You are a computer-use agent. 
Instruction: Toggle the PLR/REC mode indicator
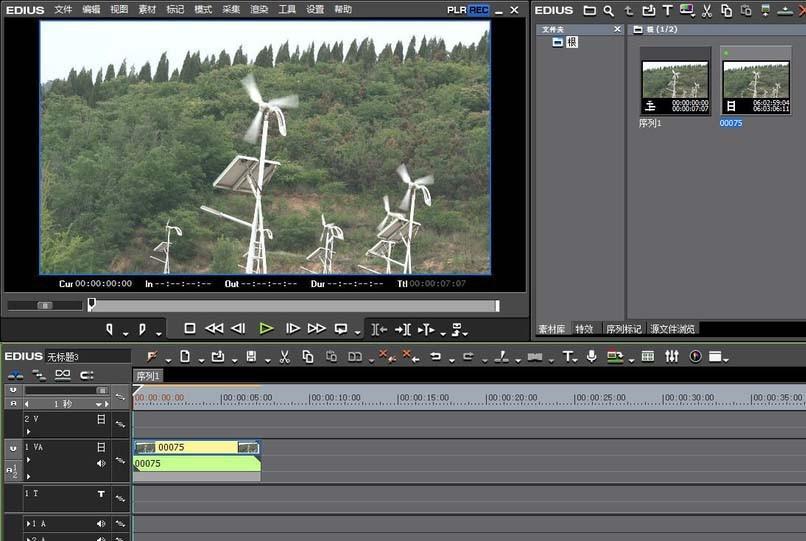468,10
